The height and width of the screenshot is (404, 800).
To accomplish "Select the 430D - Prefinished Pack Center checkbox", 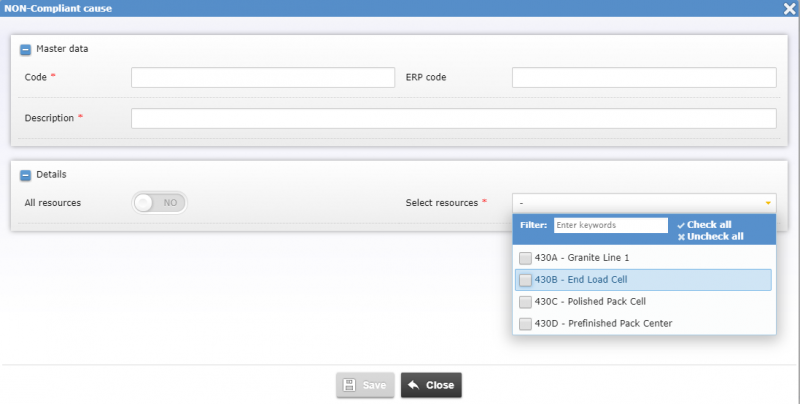I will pos(526,323).
